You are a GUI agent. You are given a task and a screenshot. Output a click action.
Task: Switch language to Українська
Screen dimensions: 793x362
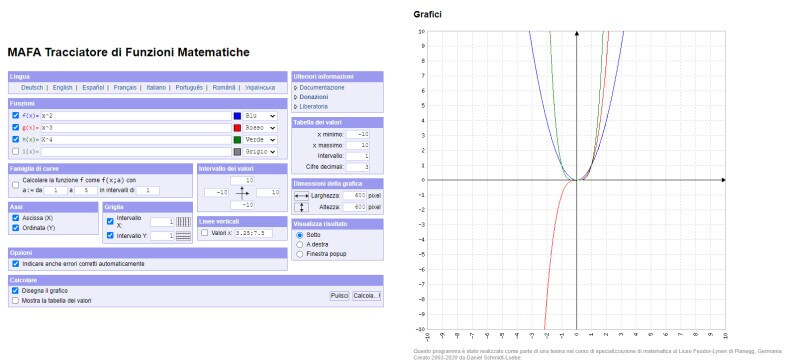260,87
